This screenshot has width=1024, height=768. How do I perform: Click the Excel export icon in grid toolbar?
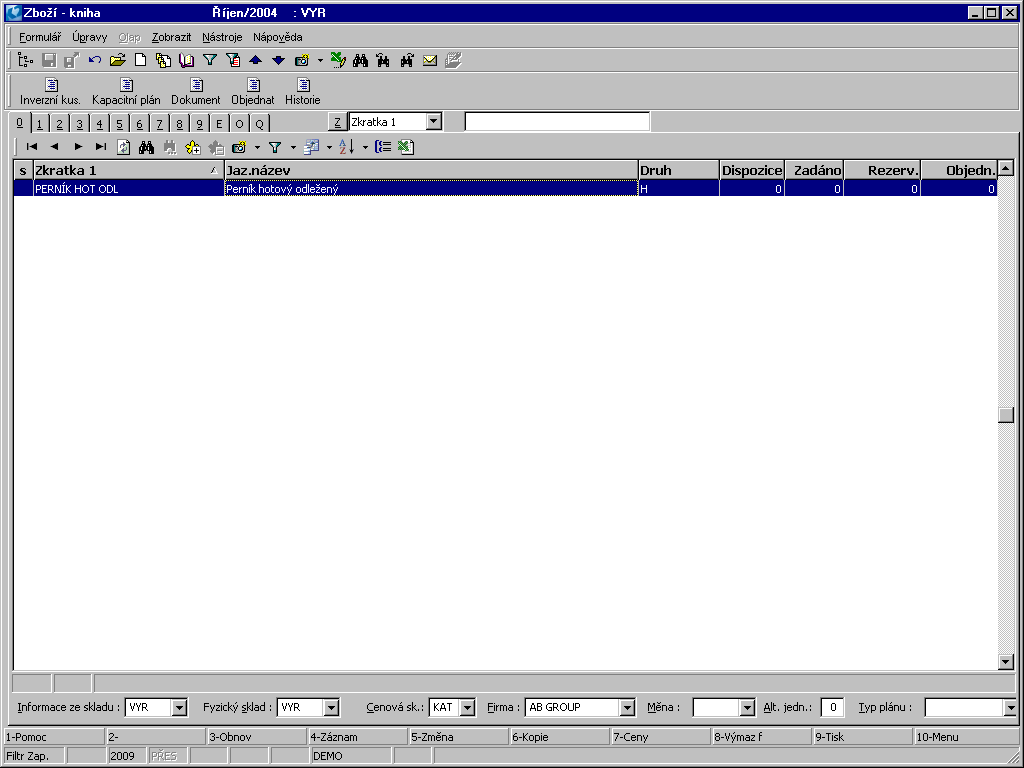pos(406,147)
